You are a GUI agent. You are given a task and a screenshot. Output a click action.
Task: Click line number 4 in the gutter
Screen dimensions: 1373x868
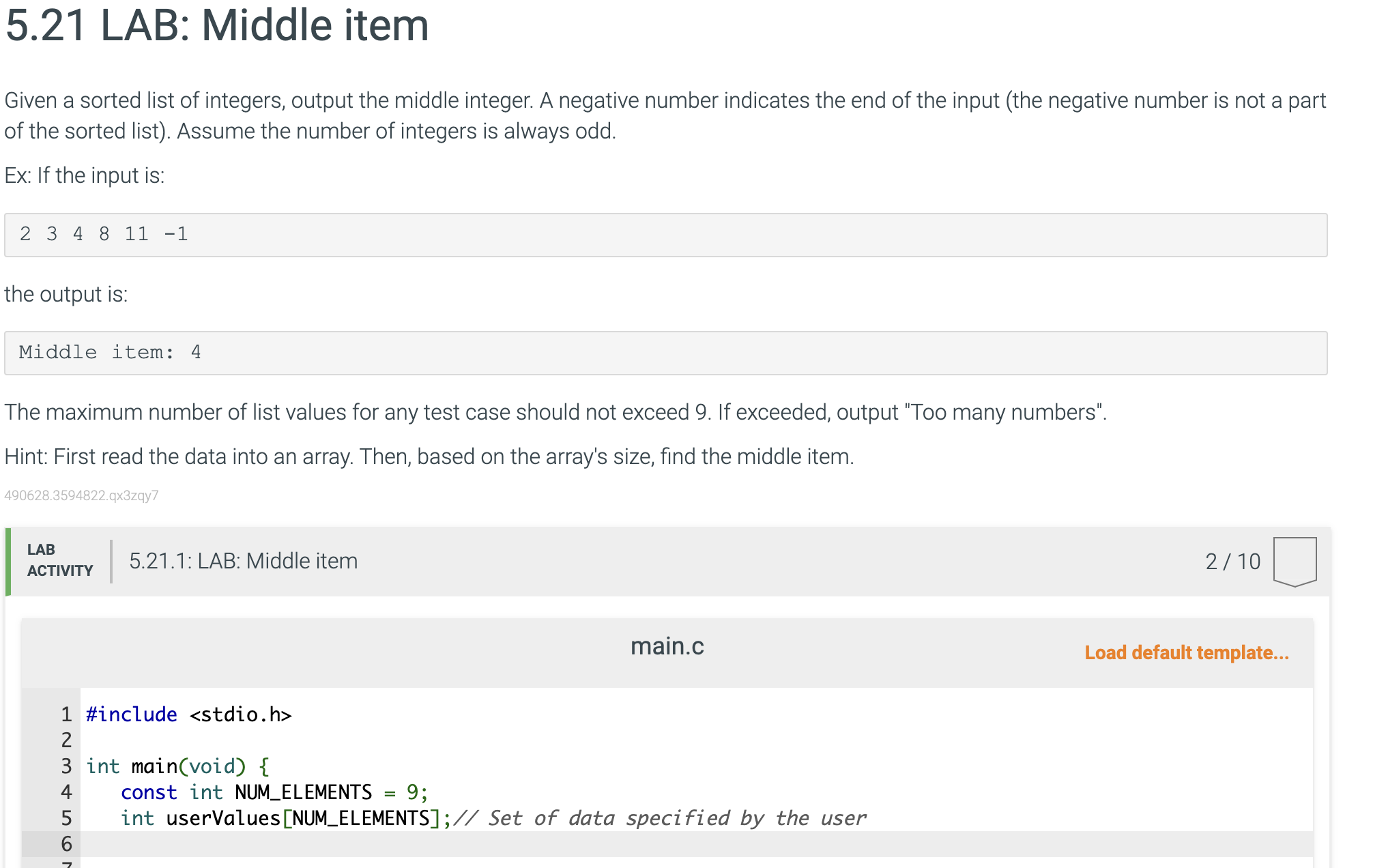click(x=66, y=792)
